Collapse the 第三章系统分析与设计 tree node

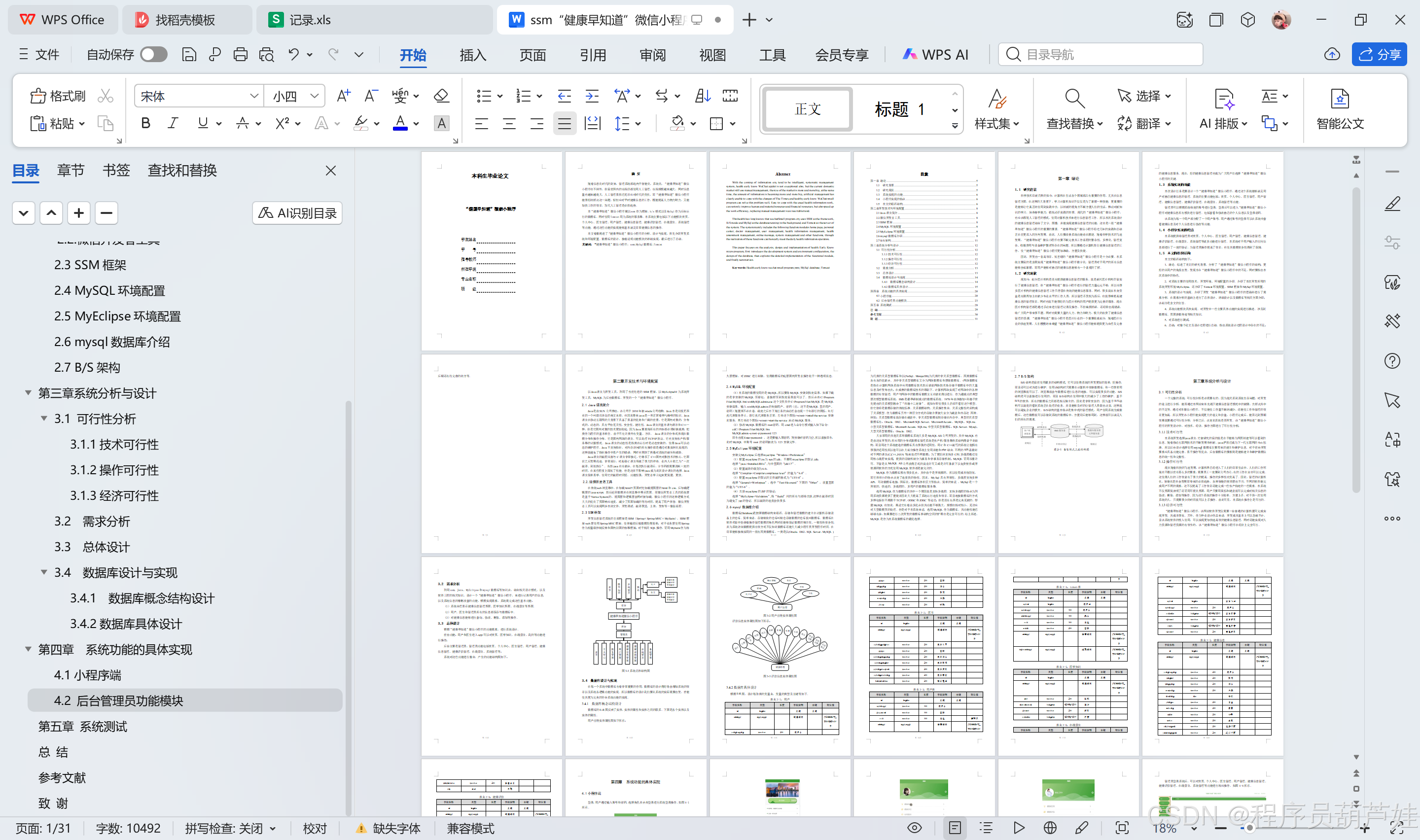pyautogui.click(x=28, y=393)
